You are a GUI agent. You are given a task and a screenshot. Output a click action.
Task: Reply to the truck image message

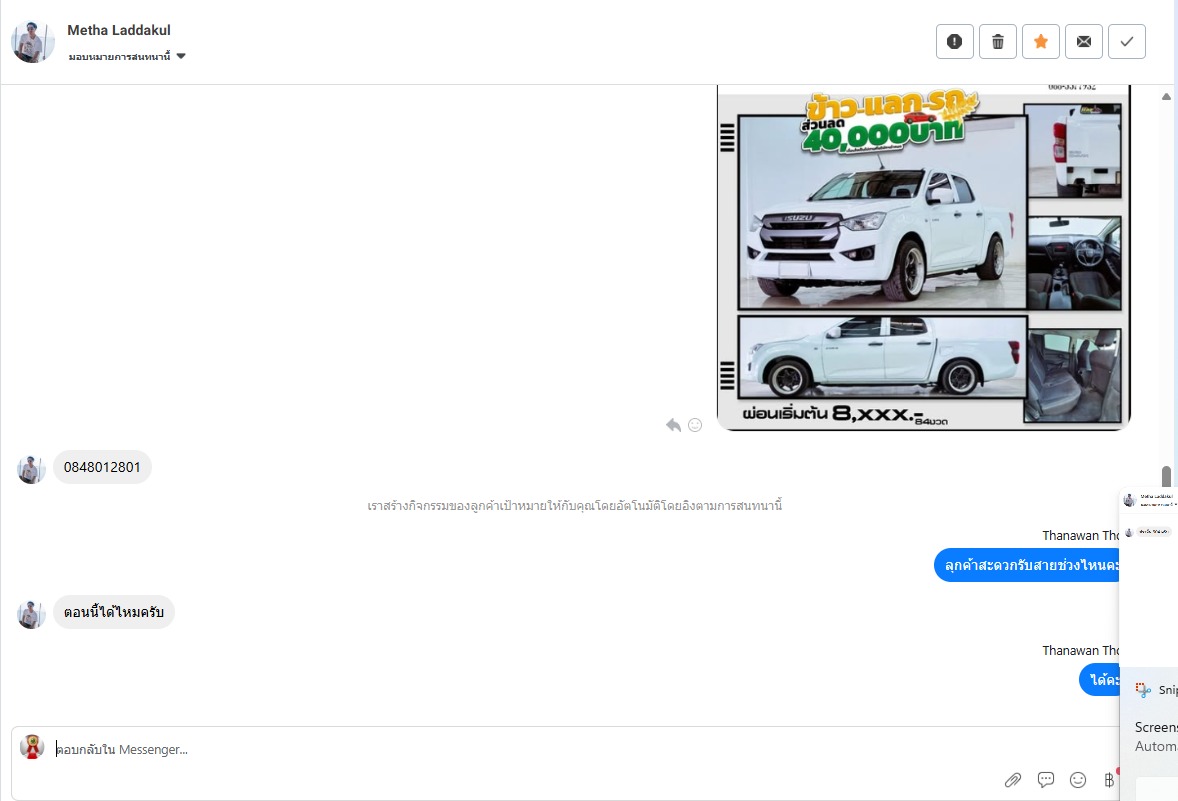pyautogui.click(x=673, y=425)
